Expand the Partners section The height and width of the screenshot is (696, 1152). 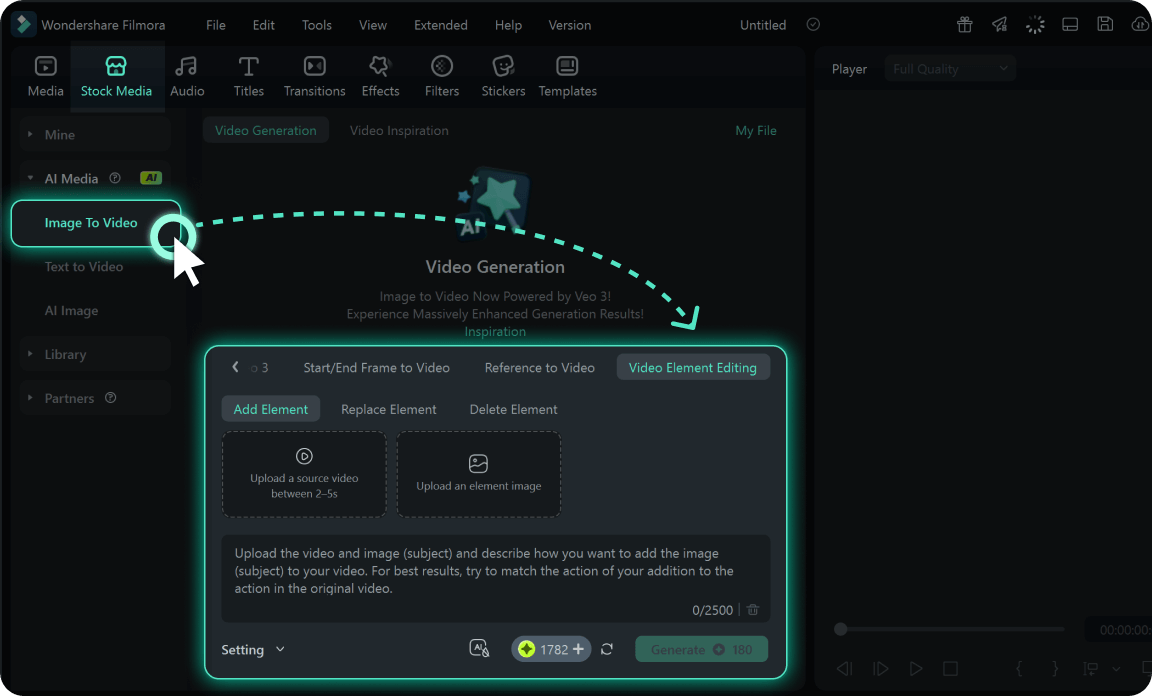30,398
